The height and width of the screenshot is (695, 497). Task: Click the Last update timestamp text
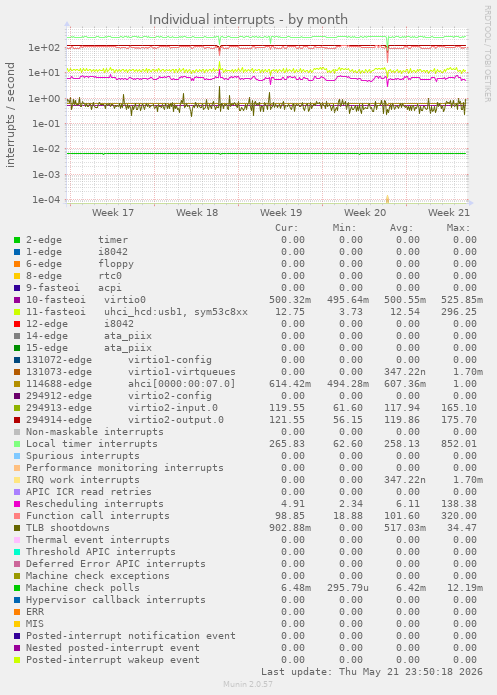tap(372, 672)
